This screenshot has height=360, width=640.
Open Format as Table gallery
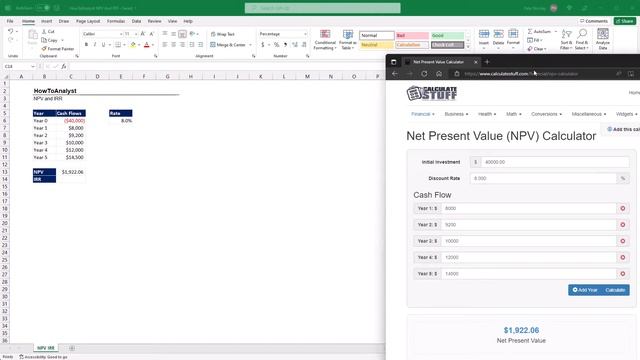(348, 40)
